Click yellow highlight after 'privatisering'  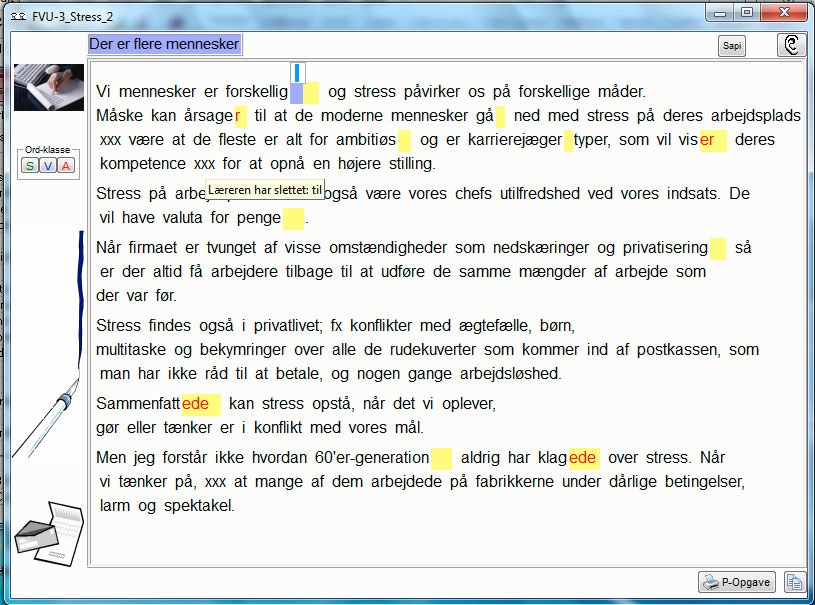(718, 248)
